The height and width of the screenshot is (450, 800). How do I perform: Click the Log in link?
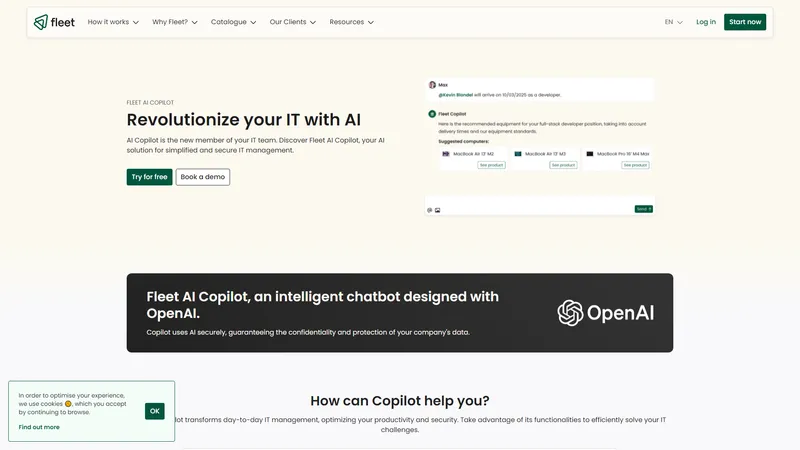tap(706, 22)
